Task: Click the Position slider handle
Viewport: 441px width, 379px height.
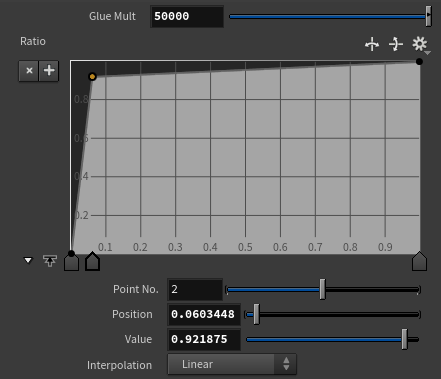Action: click(x=256, y=314)
